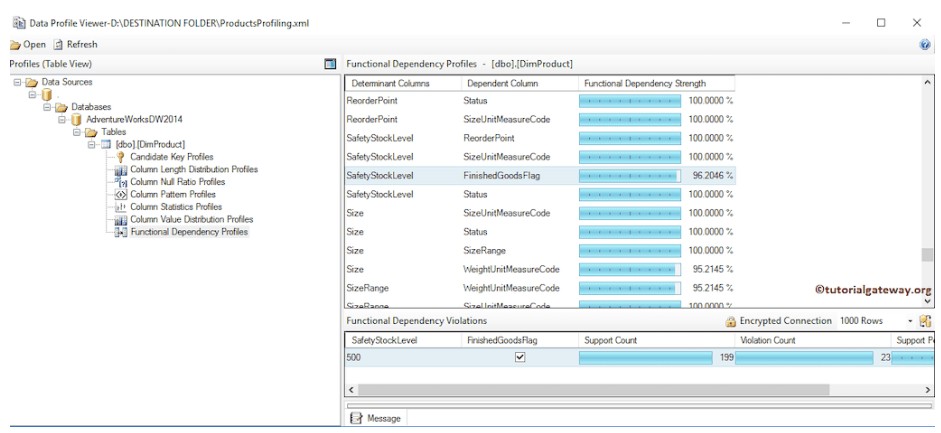This screenshot has height=433, width=941.
Task: Click the Violation Count bar showing 23
Action: (x=804, y=358)
